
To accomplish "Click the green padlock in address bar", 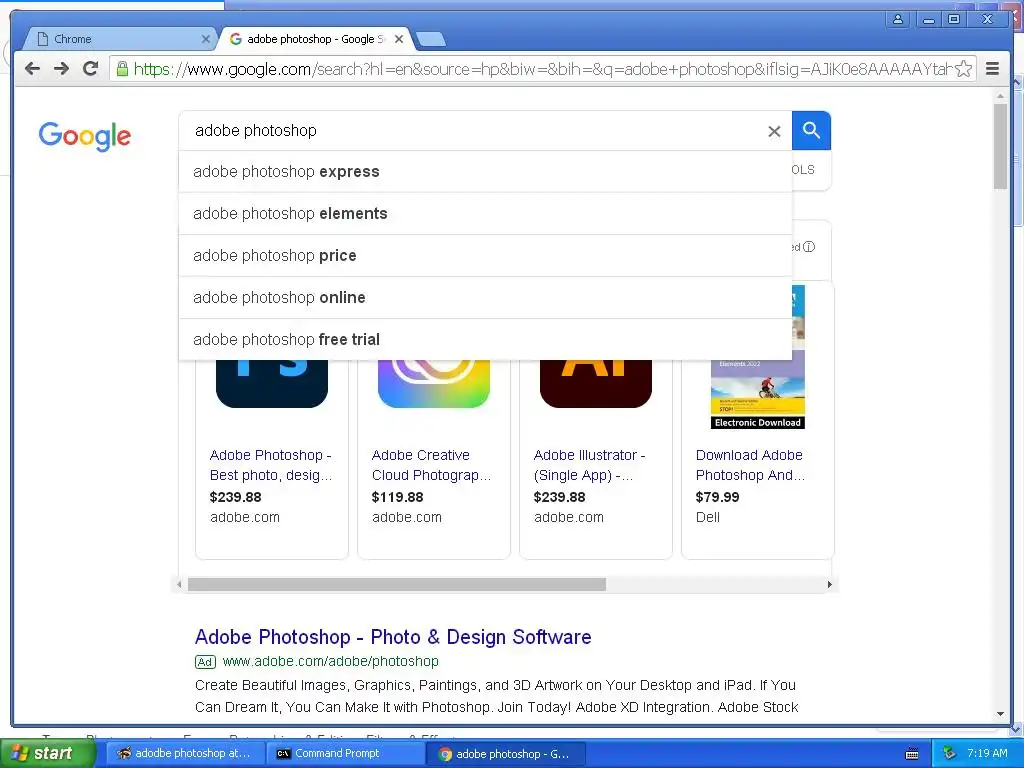I will tap(122, 69).
